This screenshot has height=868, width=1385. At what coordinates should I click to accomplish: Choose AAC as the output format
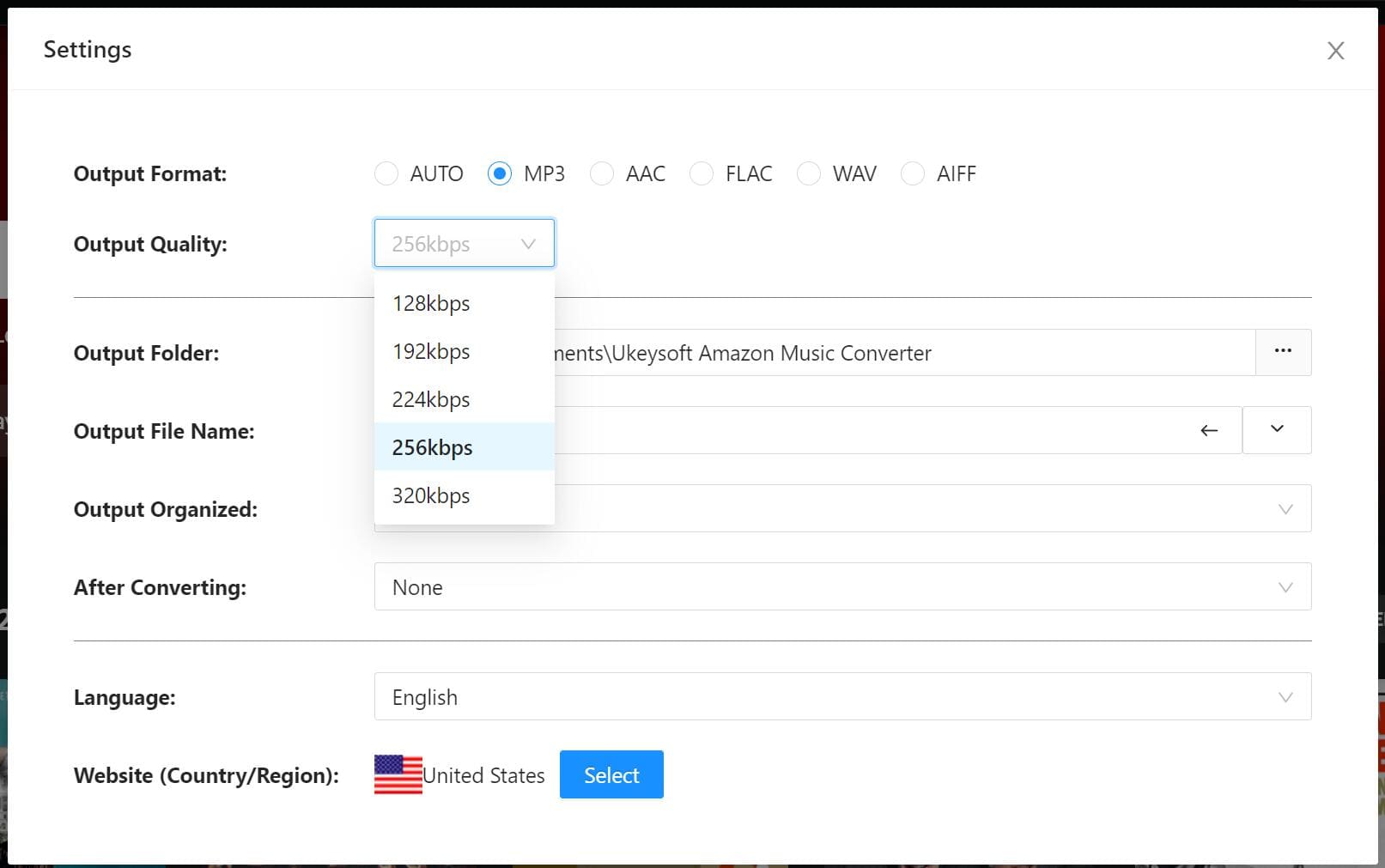tap(601, 173)
